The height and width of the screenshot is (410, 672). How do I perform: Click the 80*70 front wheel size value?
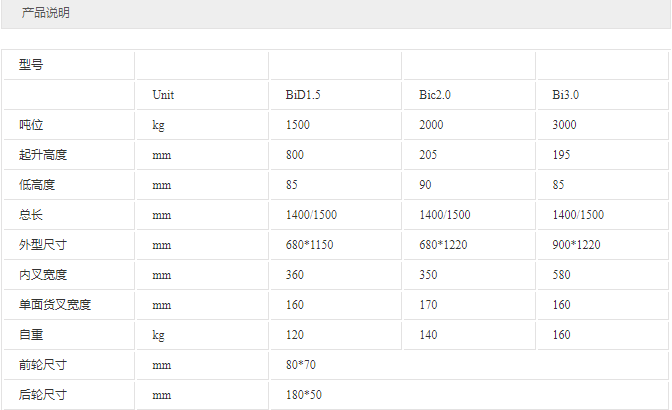click(298, 365)
